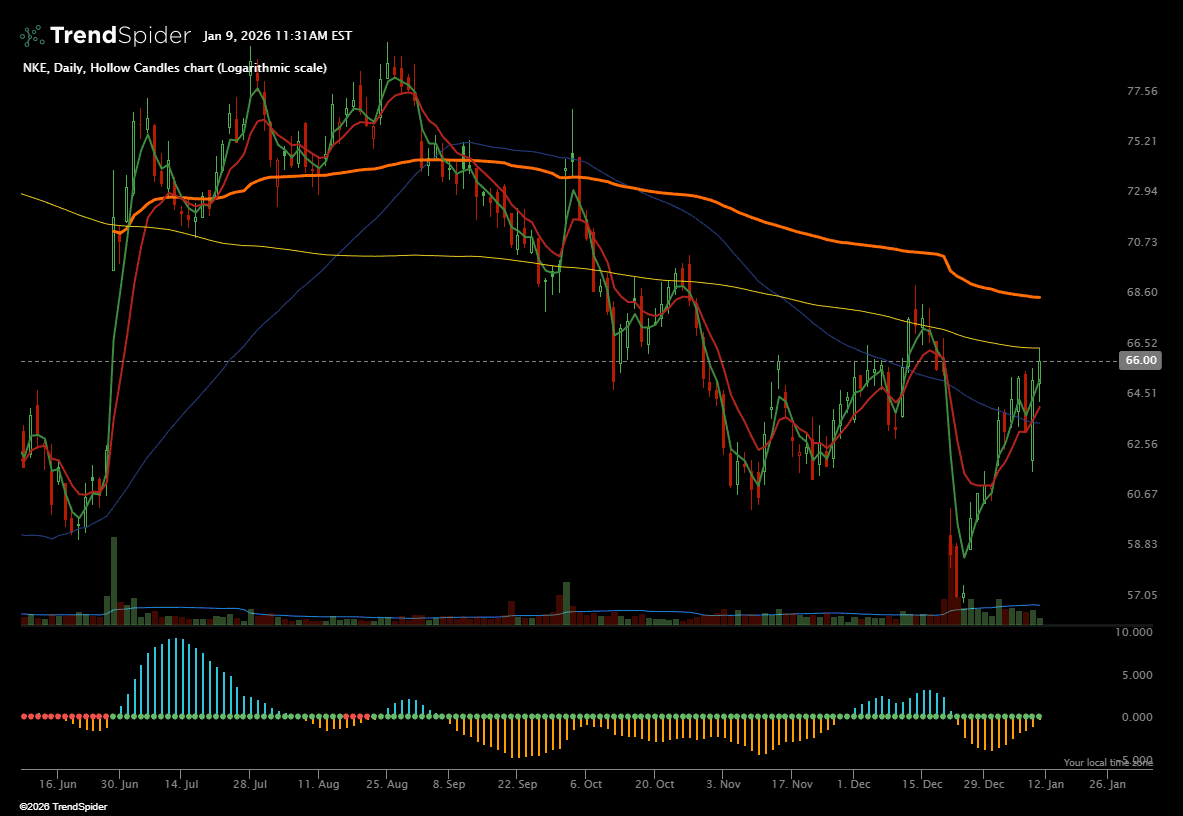Click the tallest green volume bar near 30. Jun

[114, 580]
